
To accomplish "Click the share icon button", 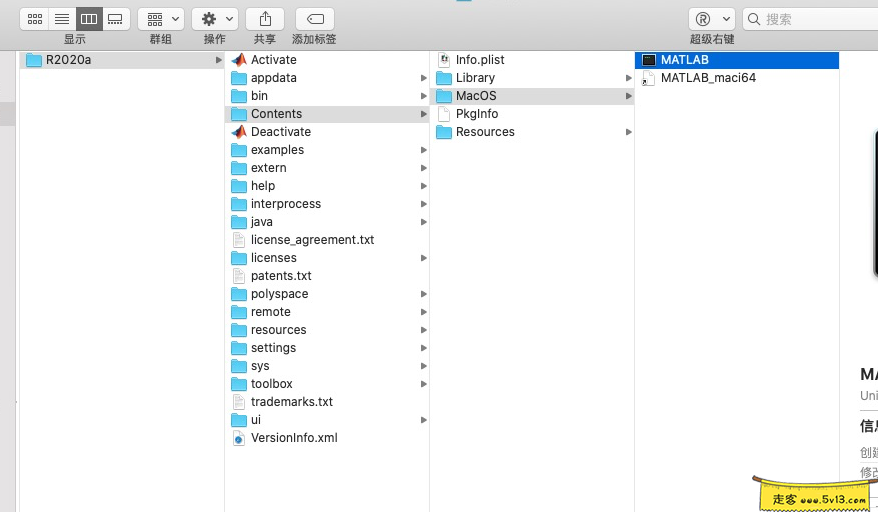I will [x=265, y=19].
